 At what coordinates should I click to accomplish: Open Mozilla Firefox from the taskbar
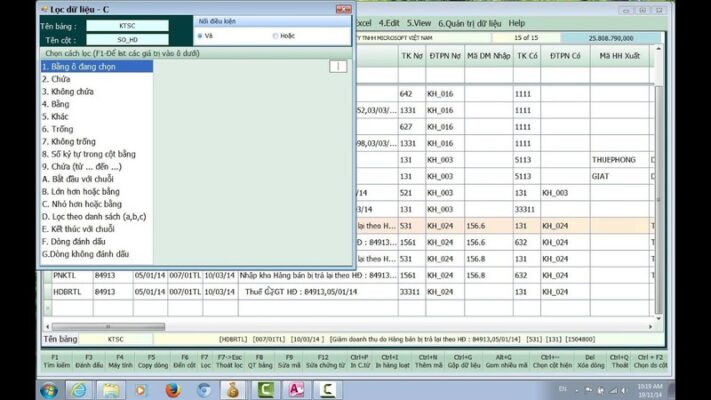tap(172, 389)
